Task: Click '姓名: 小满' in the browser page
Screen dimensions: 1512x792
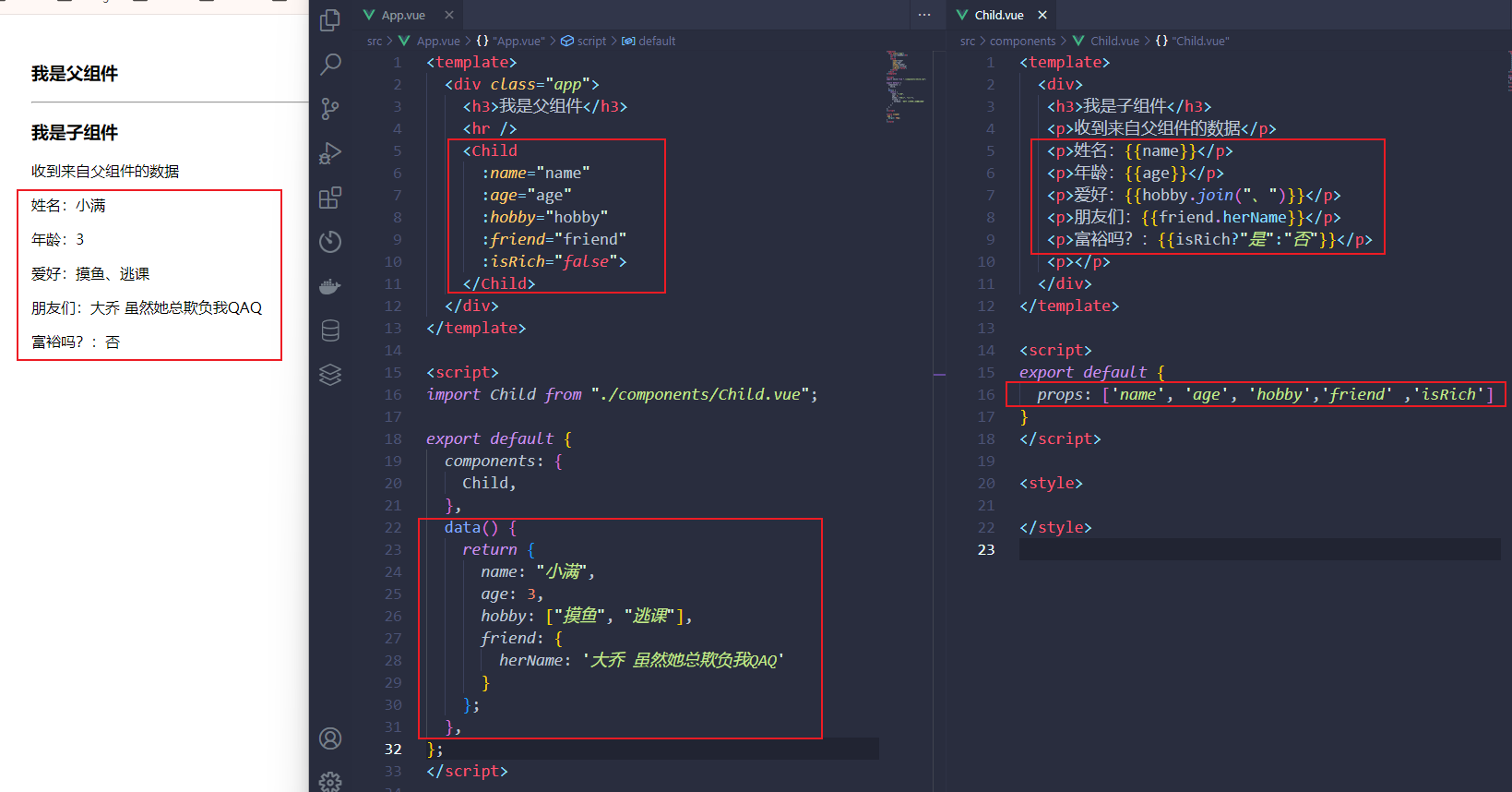Action: point(68,206)
